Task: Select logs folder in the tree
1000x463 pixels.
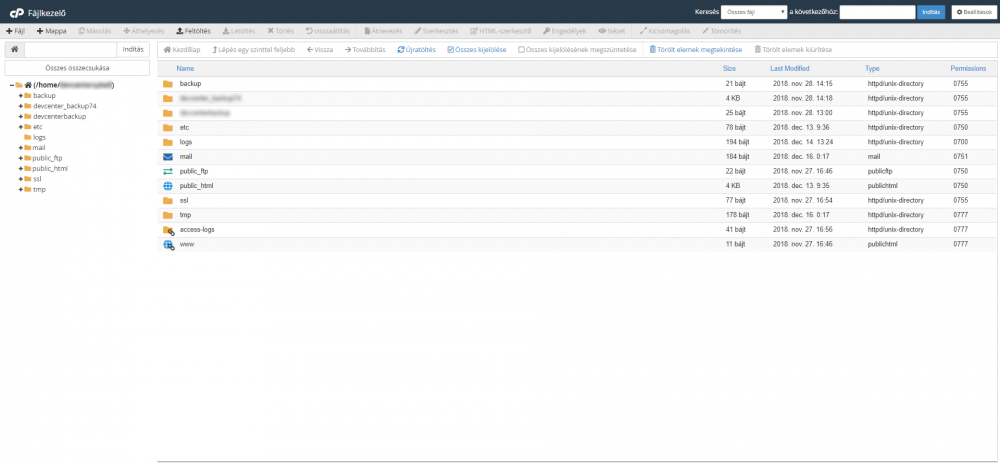Action: point(39,137)
